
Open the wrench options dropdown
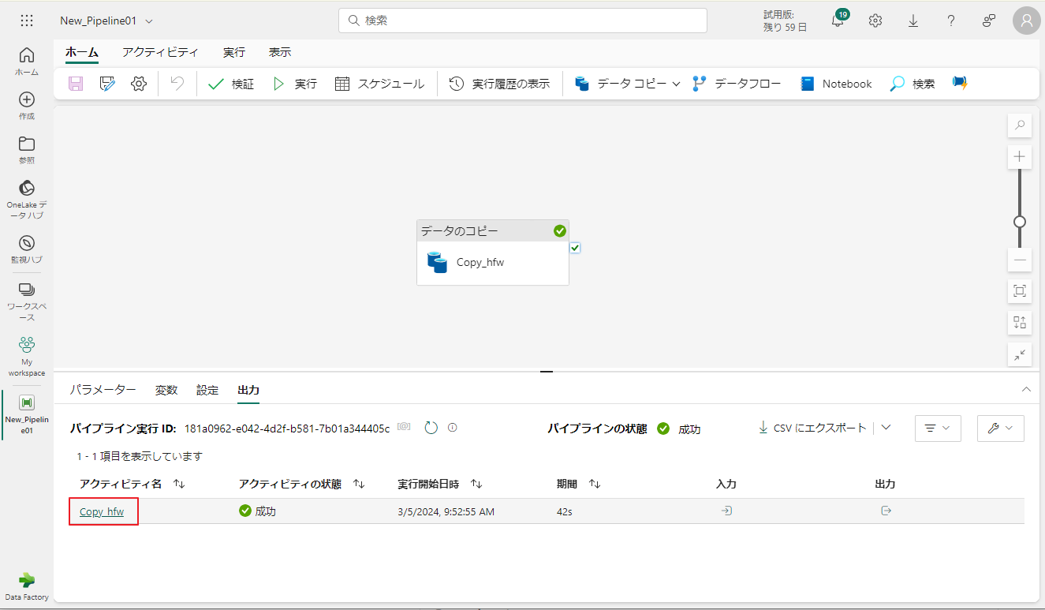(1000, 428)
